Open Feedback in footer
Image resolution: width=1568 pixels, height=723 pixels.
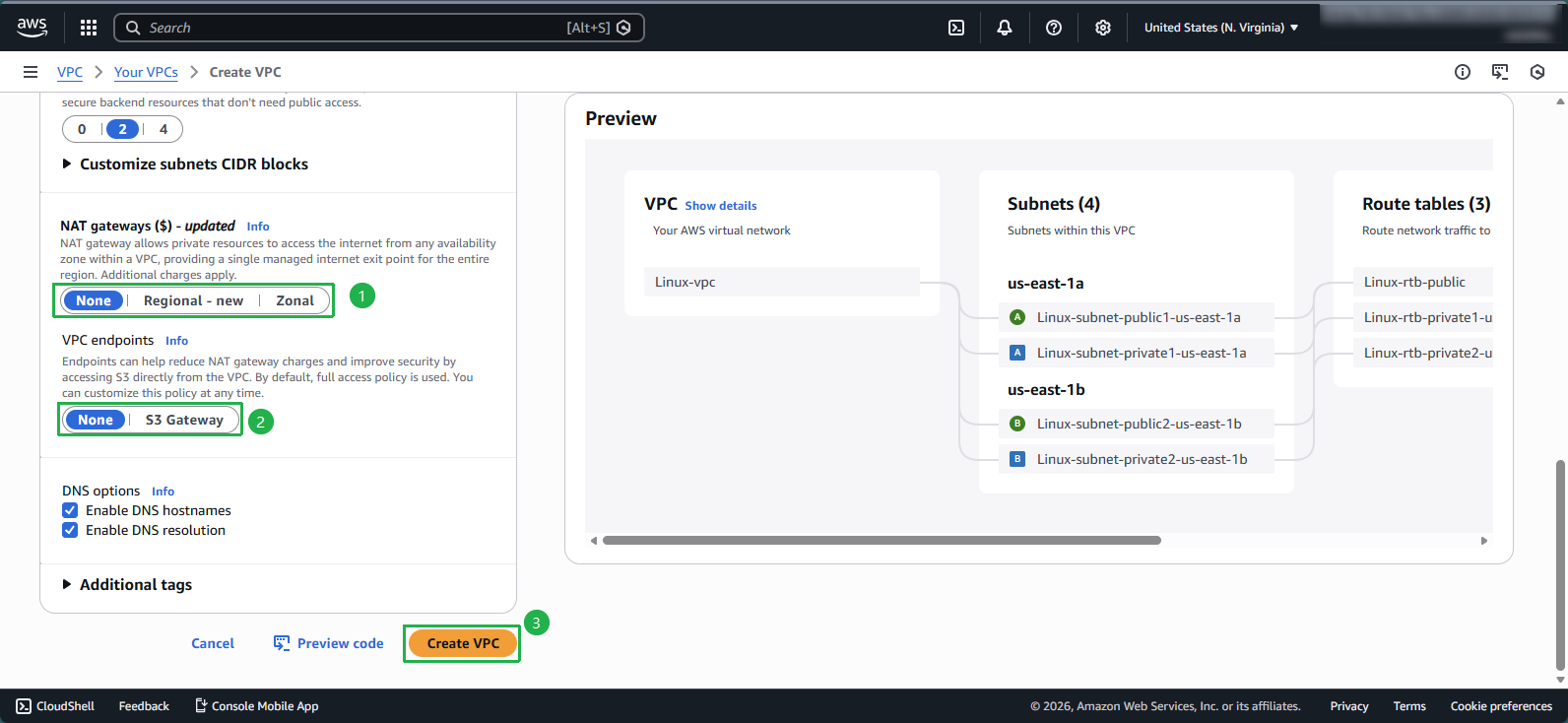(x=144, y=706)
